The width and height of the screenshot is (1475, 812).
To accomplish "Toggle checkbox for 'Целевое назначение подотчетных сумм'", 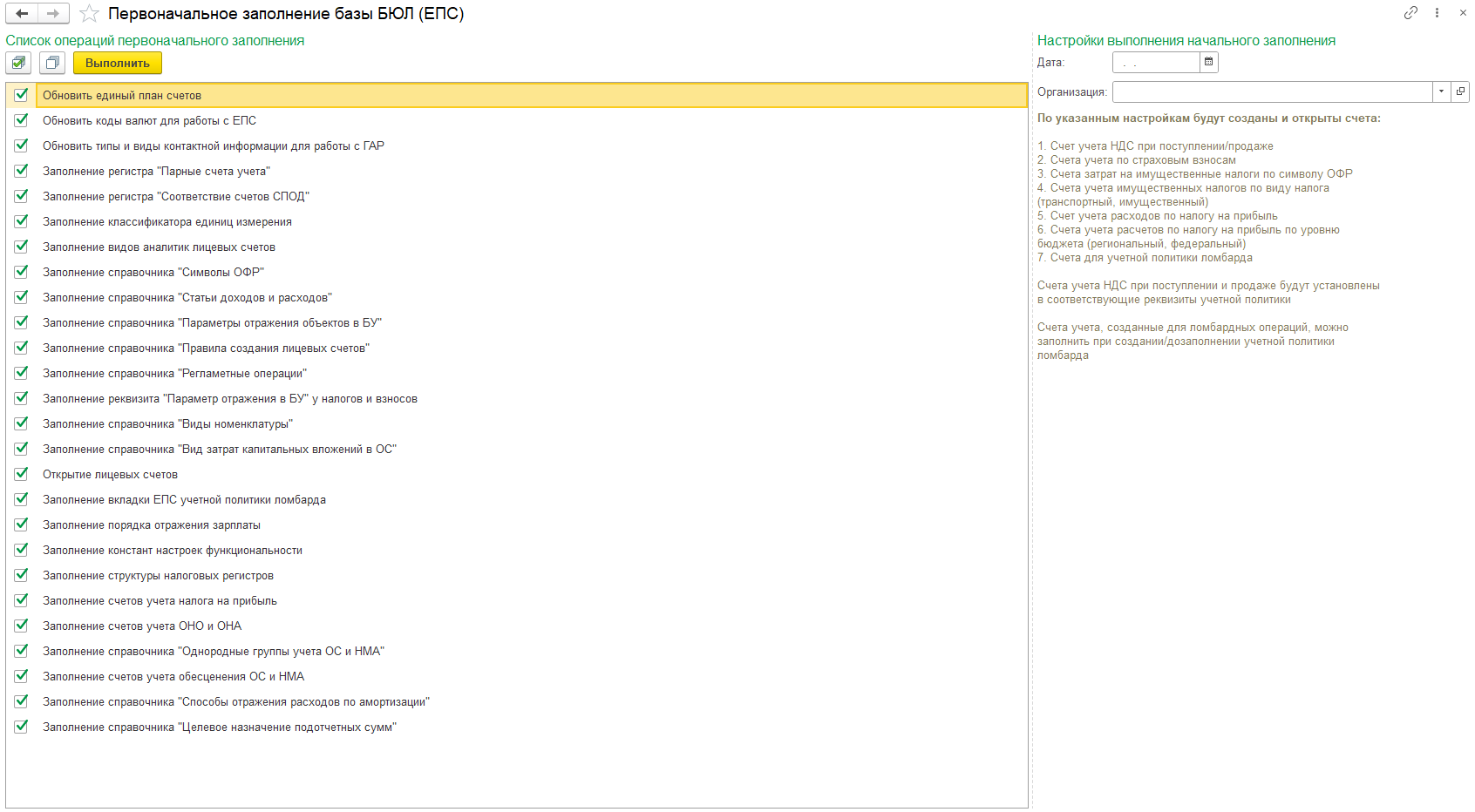I will coord(21,727).
